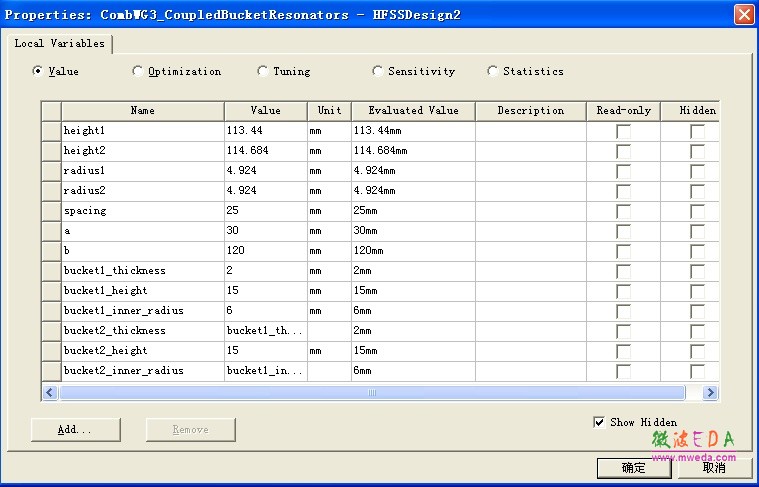Select the Value radio button
Screen dimensions: 759x487
pos(38,71)
